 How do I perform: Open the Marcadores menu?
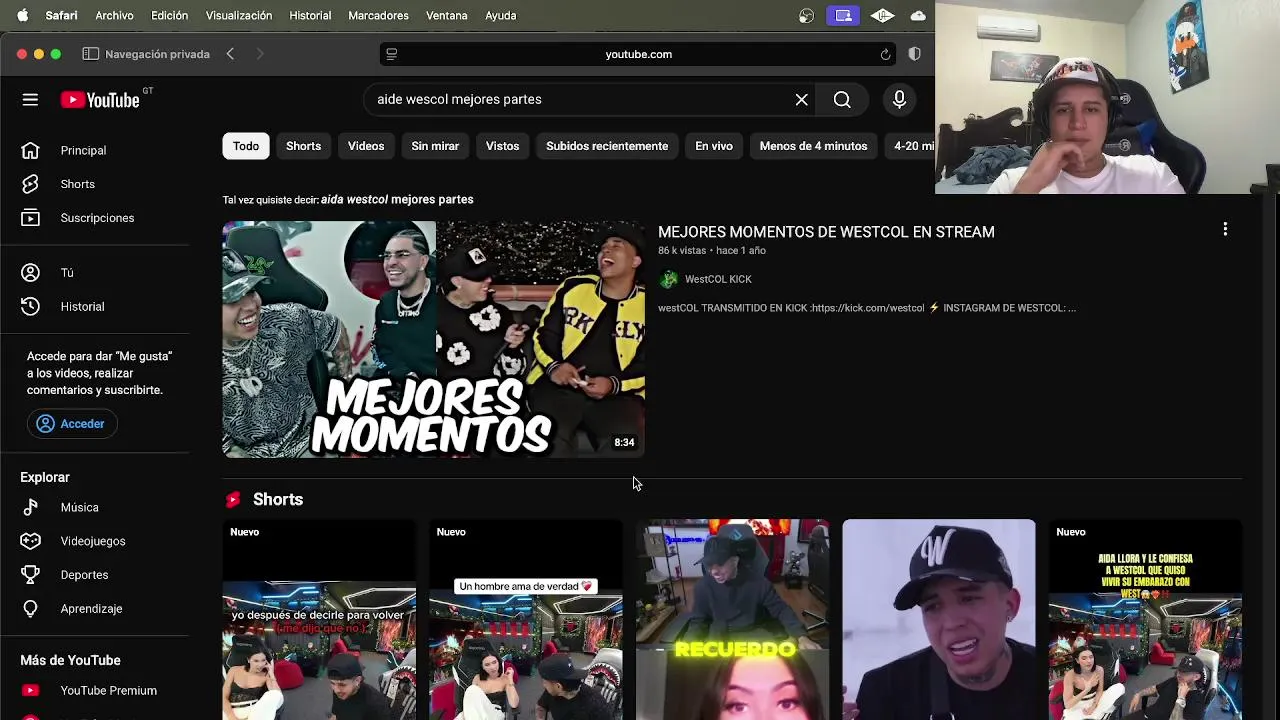pyautogui.click(x=378, y=15)
